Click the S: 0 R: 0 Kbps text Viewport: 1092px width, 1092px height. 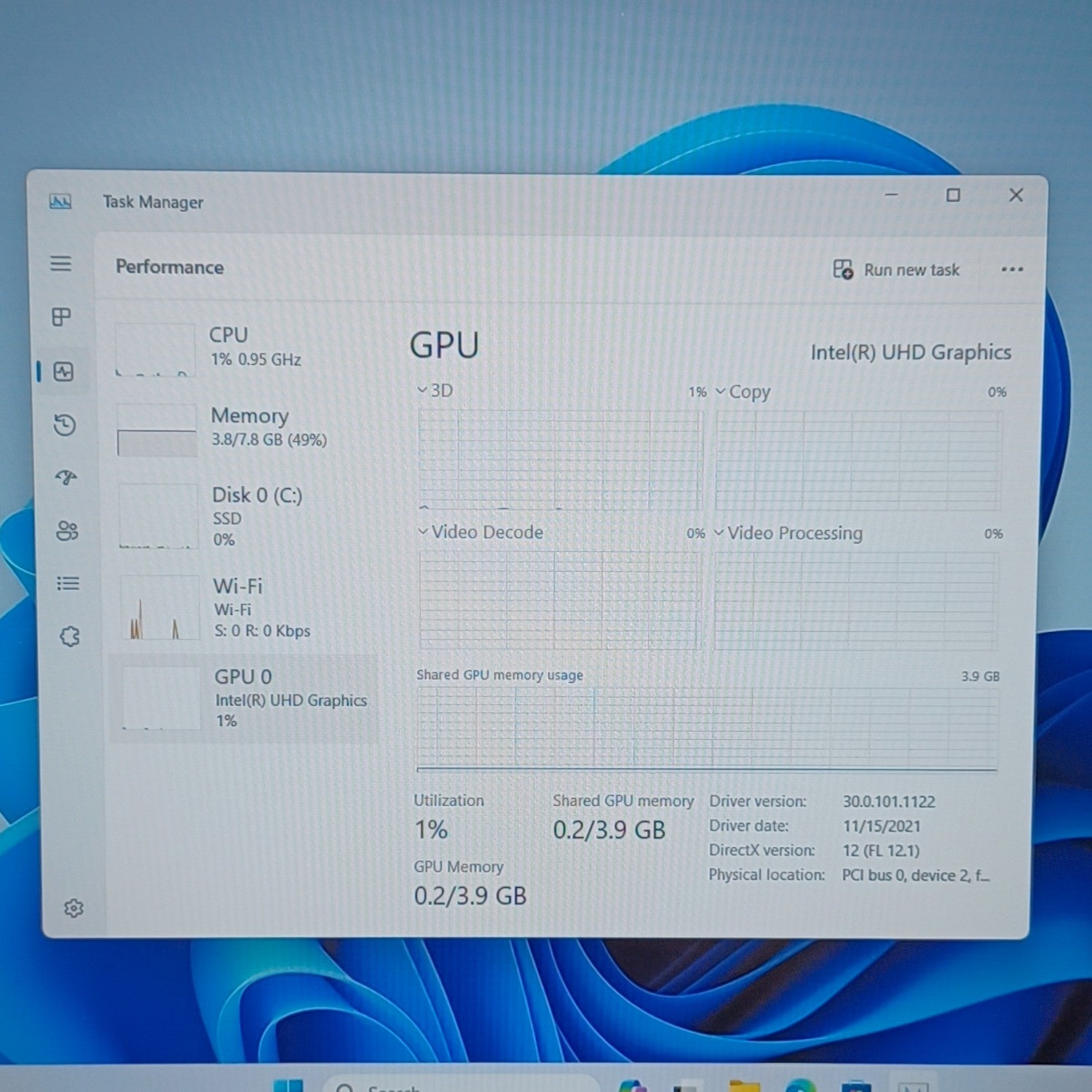(262, 631)
